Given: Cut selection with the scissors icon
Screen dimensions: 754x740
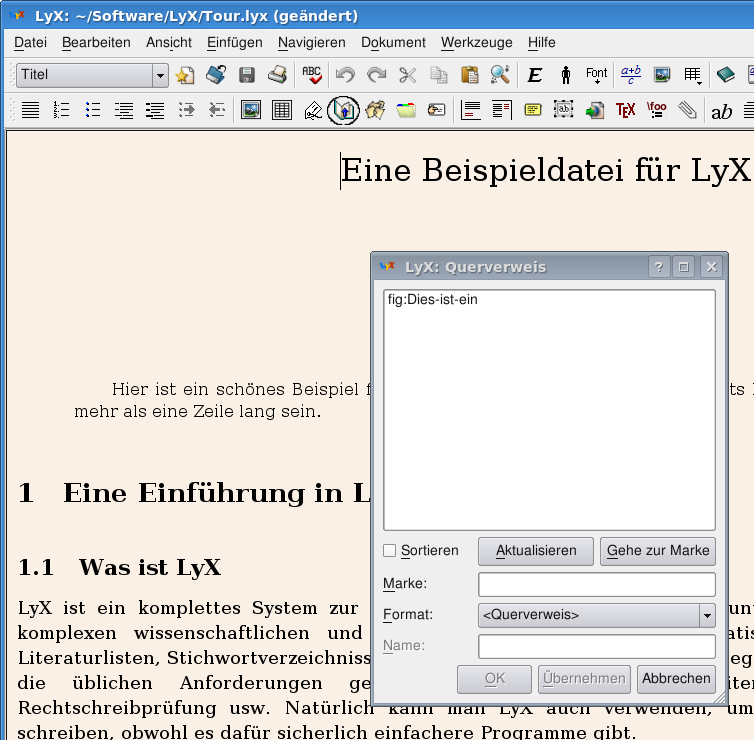Looking at the screenshot, I should [407, 75].
